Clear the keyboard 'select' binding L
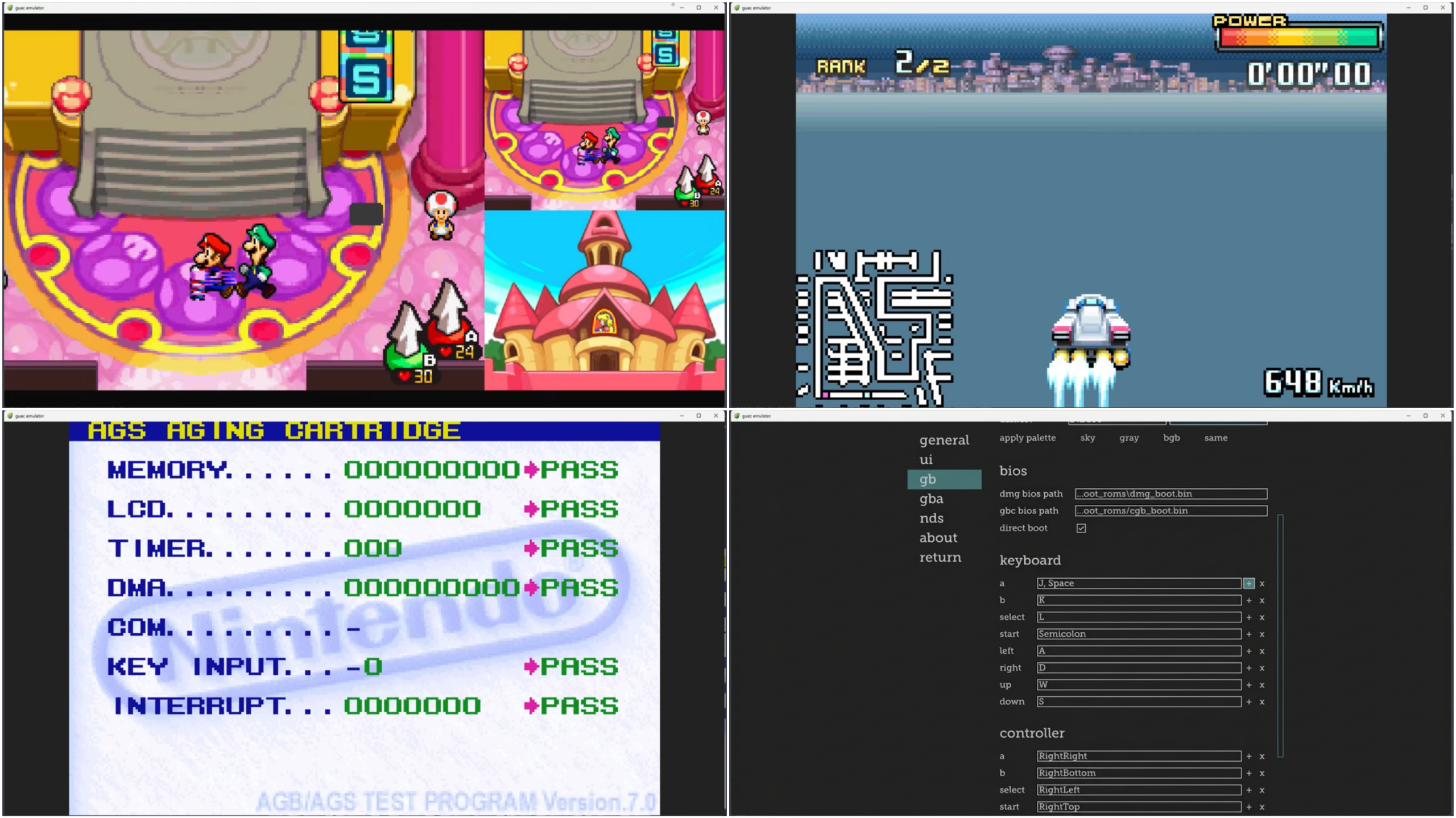1456x818 pixels. [1261, 617]
